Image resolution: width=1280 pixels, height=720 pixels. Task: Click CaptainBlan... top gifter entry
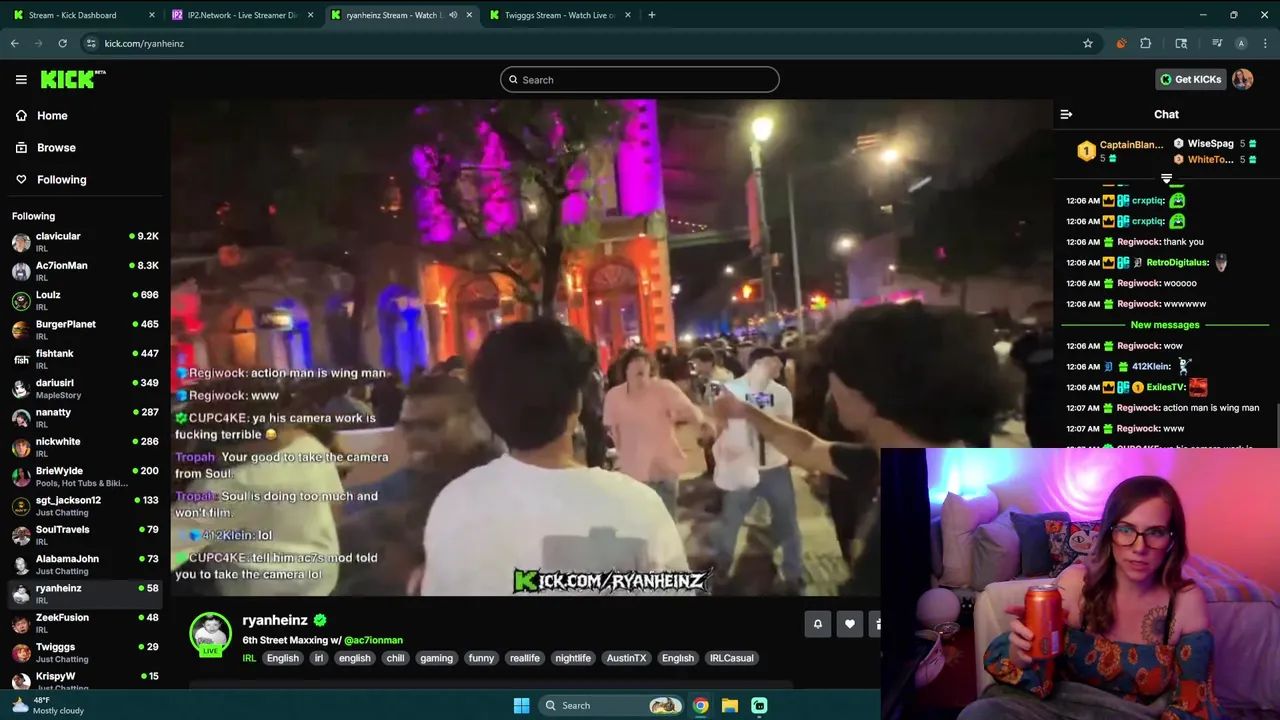1120,151
